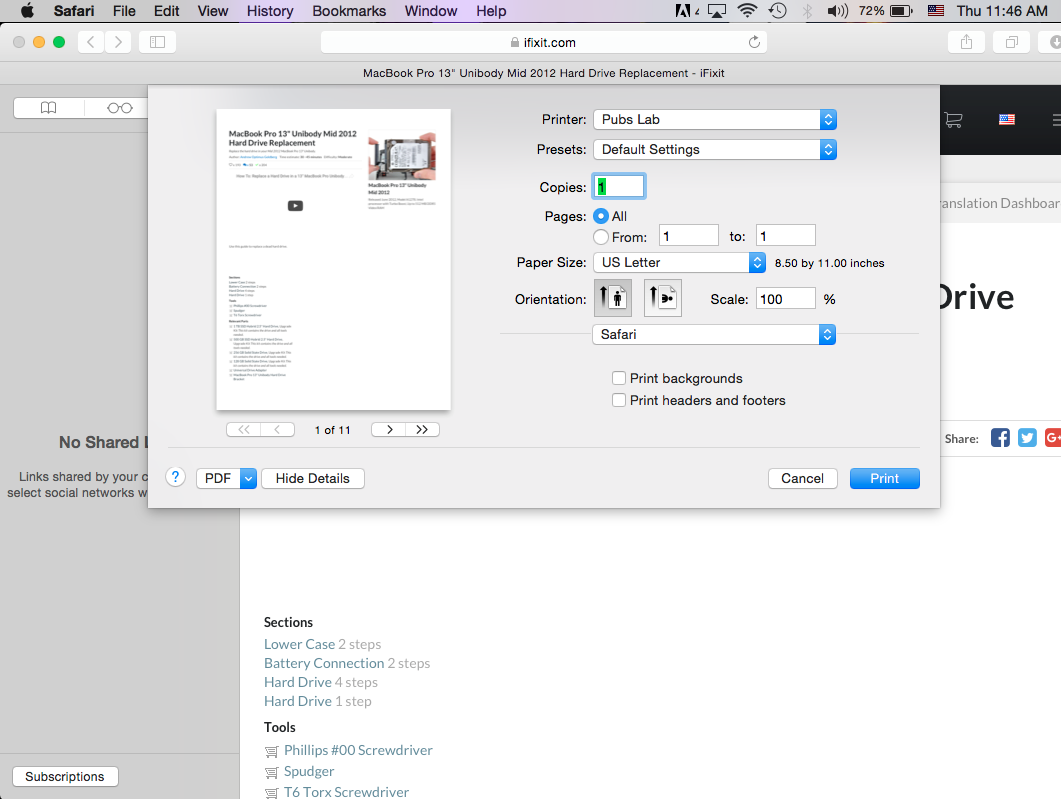The width and height of the screenshot is (1061, 799).
Task: Open the Help menu
Action: [491, 11]
